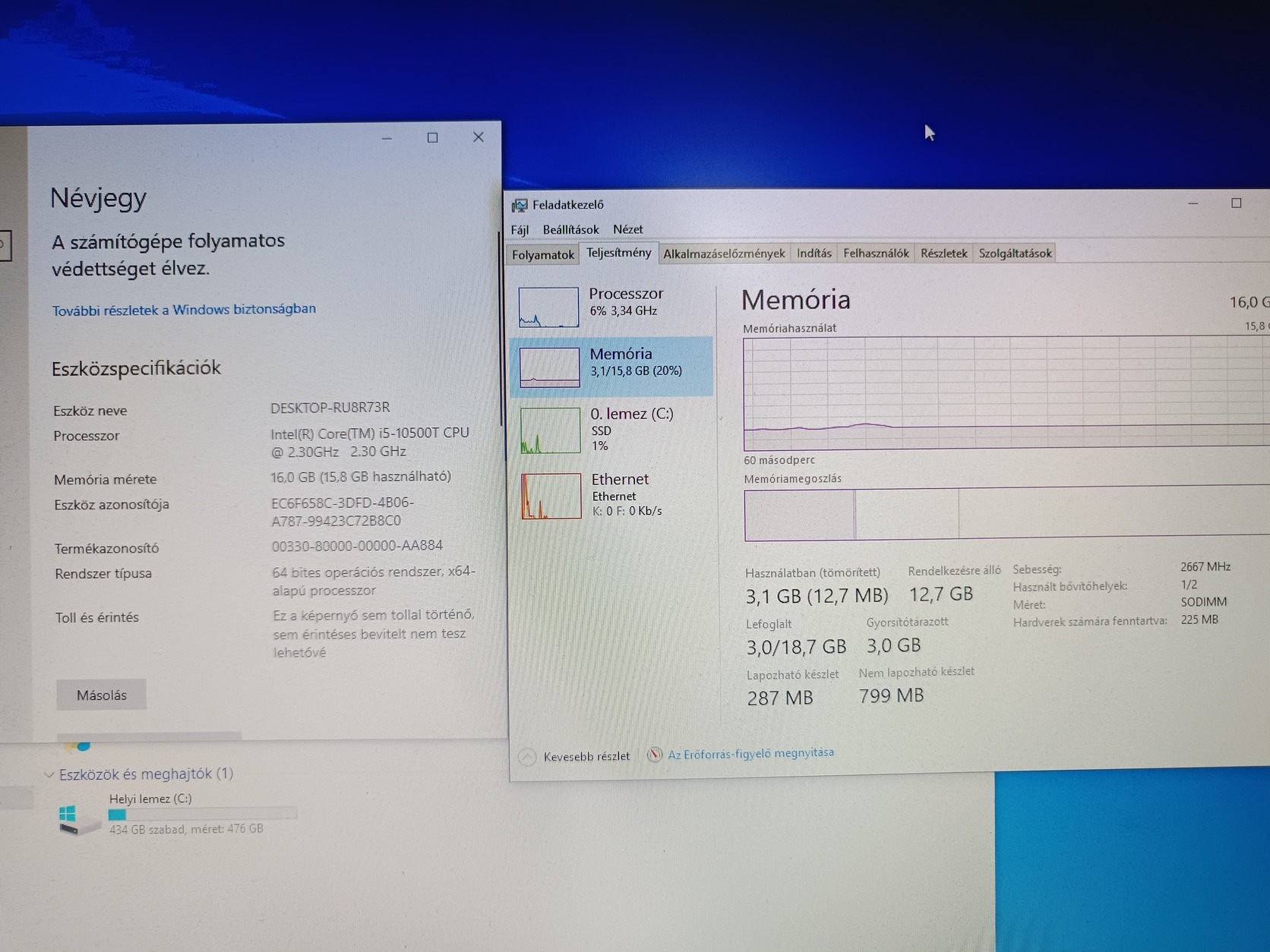This screenshot has height=952, width=1270.
Task: Maximize the Névjegy settings window
Action: tap(432, 137)
